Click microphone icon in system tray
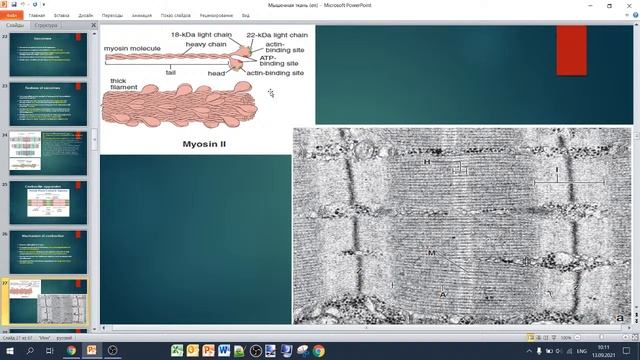Viewport: 640px width, 360px height. tap(539, 351)
